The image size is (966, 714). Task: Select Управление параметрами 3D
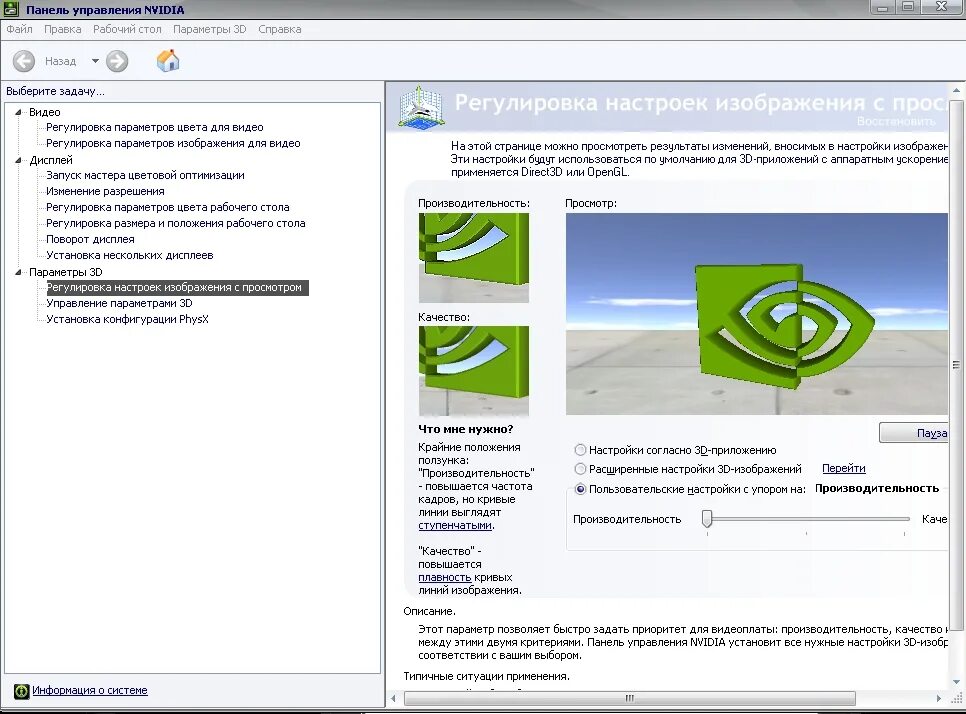pyautogui.click(x=120, y=303)
